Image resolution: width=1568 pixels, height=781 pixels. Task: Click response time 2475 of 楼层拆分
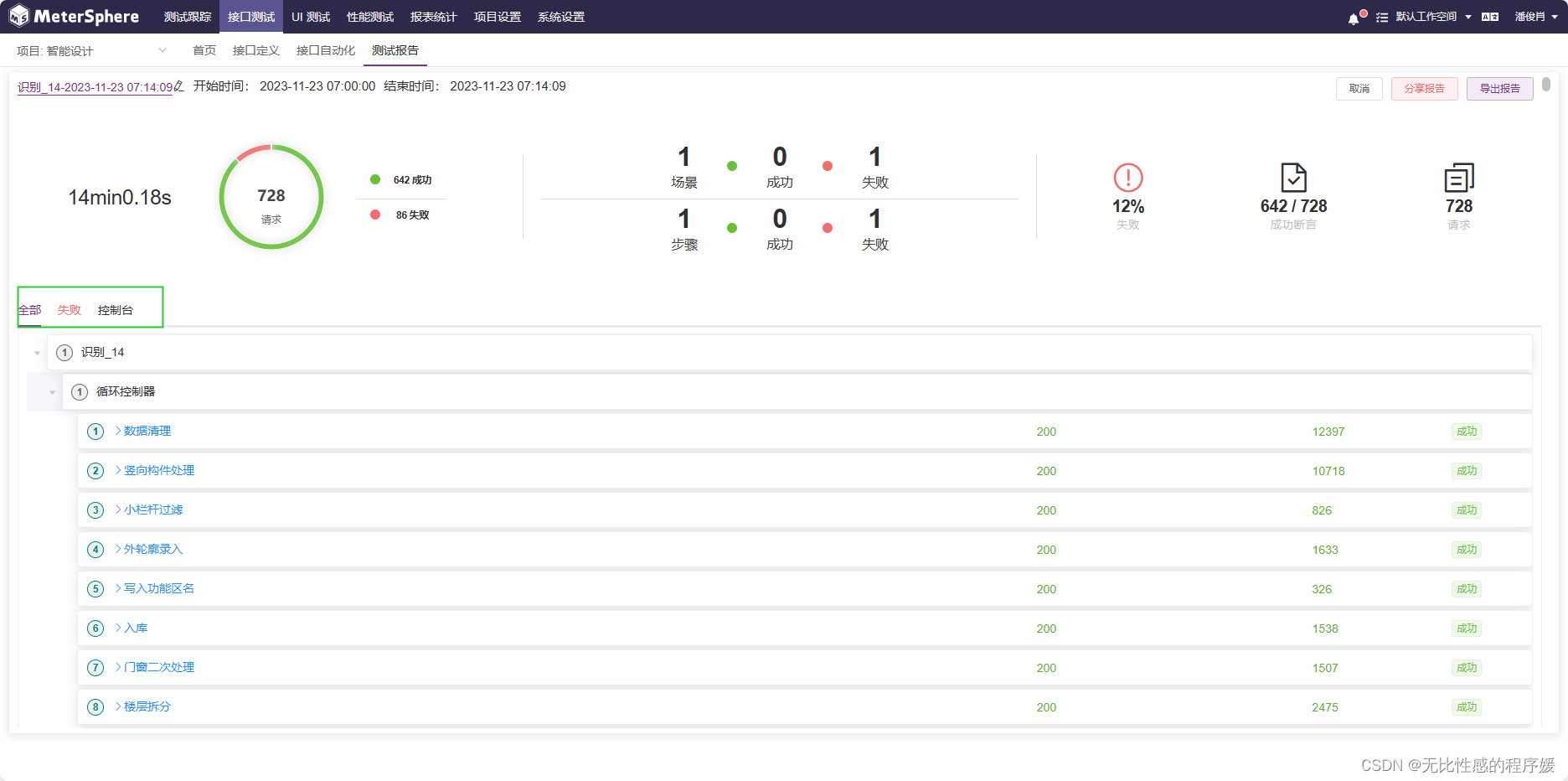click(1325, 707)
